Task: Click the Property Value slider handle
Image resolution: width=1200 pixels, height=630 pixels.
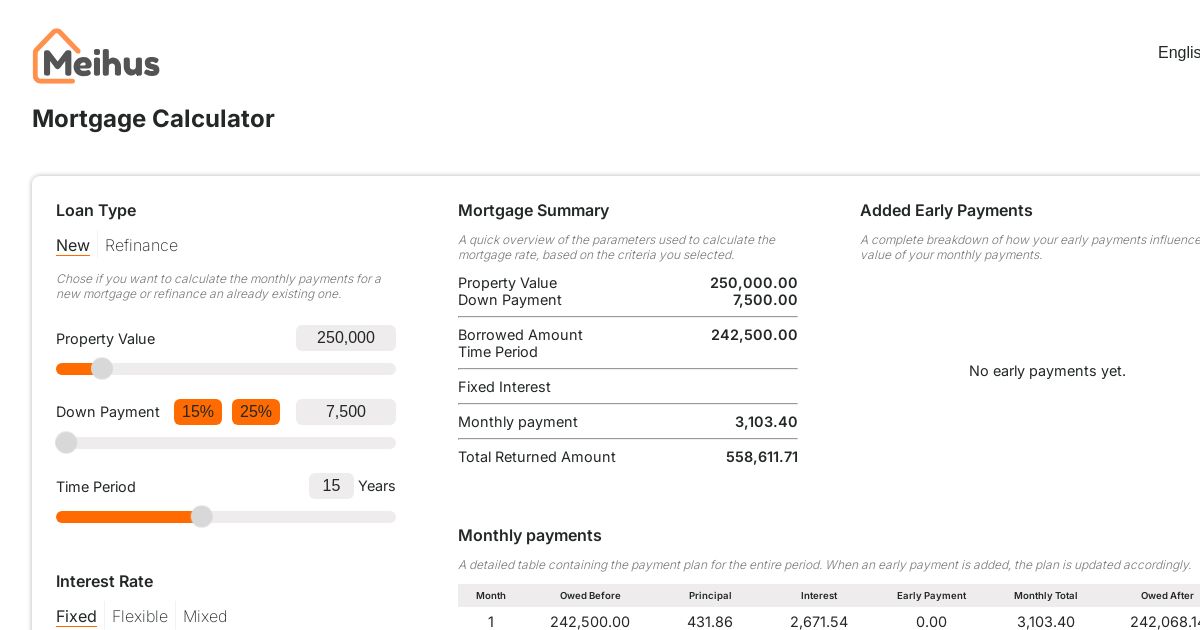Action: point(102,369)
